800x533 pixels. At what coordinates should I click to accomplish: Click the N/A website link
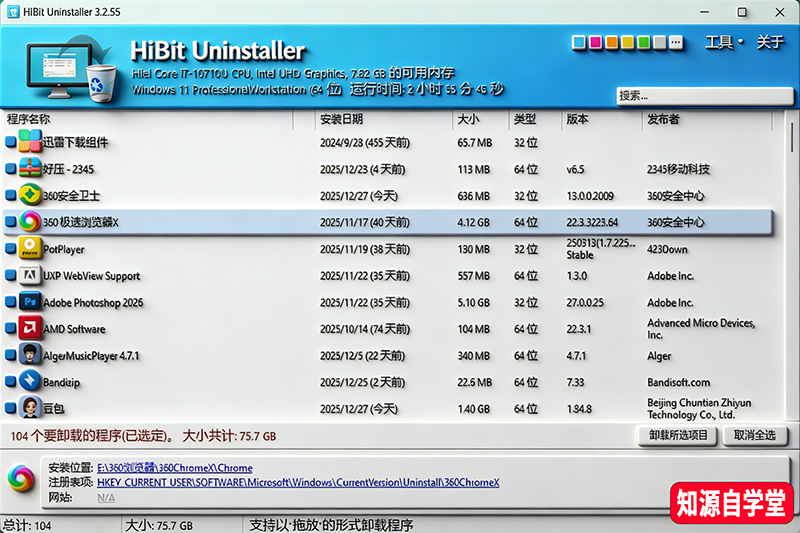coord(106,498)
